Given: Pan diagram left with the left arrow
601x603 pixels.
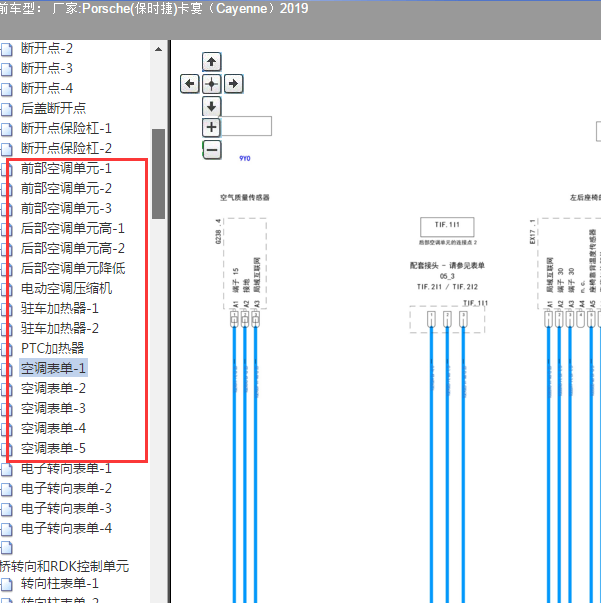Looking at the screenshot, I should coord(190,84).
